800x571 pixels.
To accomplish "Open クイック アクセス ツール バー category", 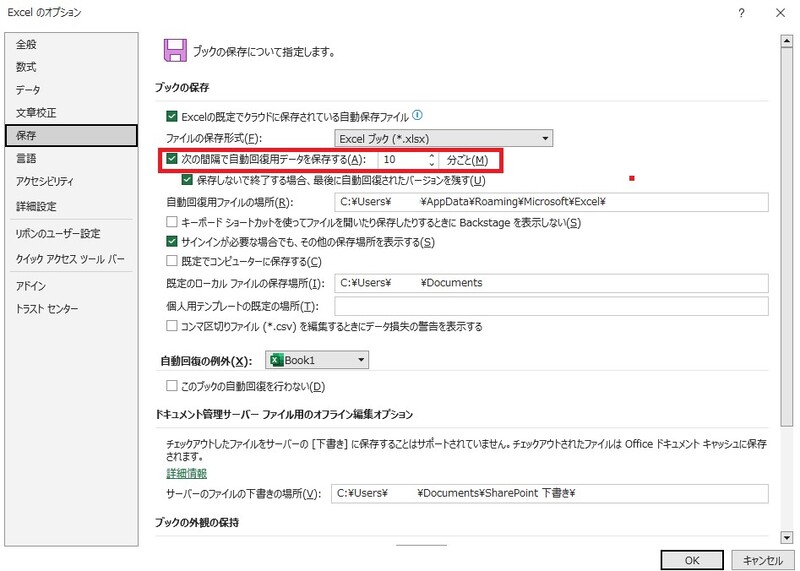I will point(71,259).
